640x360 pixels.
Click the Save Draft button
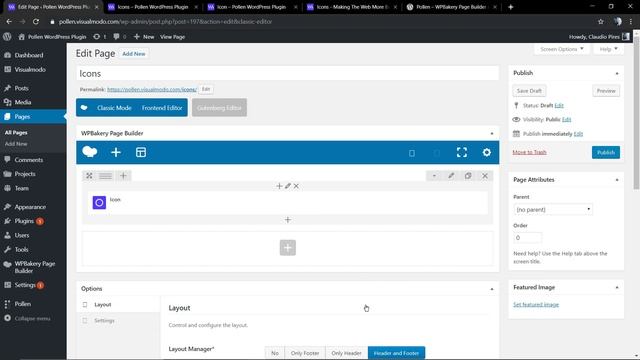(529, 91)
